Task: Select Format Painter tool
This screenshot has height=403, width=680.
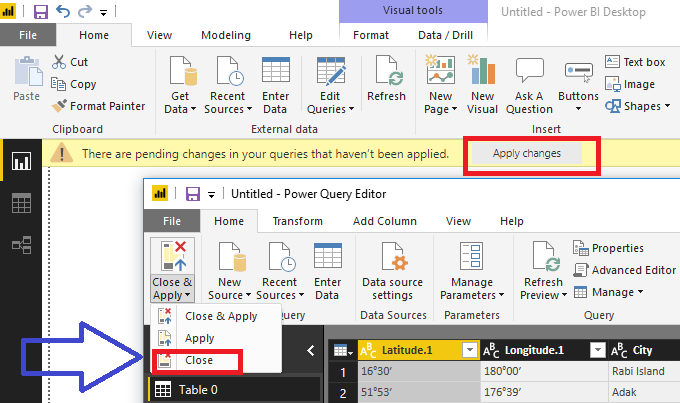Action: click(98, 106)
